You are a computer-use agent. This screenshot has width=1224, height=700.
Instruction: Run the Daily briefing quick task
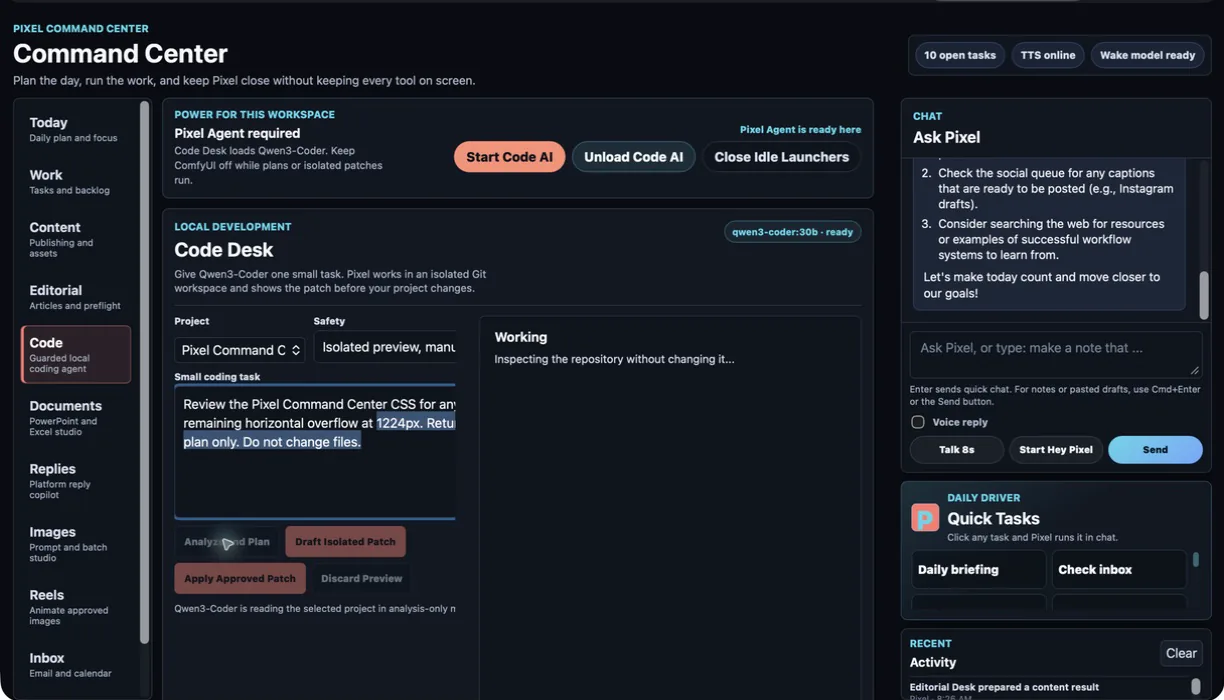[979, 569]
